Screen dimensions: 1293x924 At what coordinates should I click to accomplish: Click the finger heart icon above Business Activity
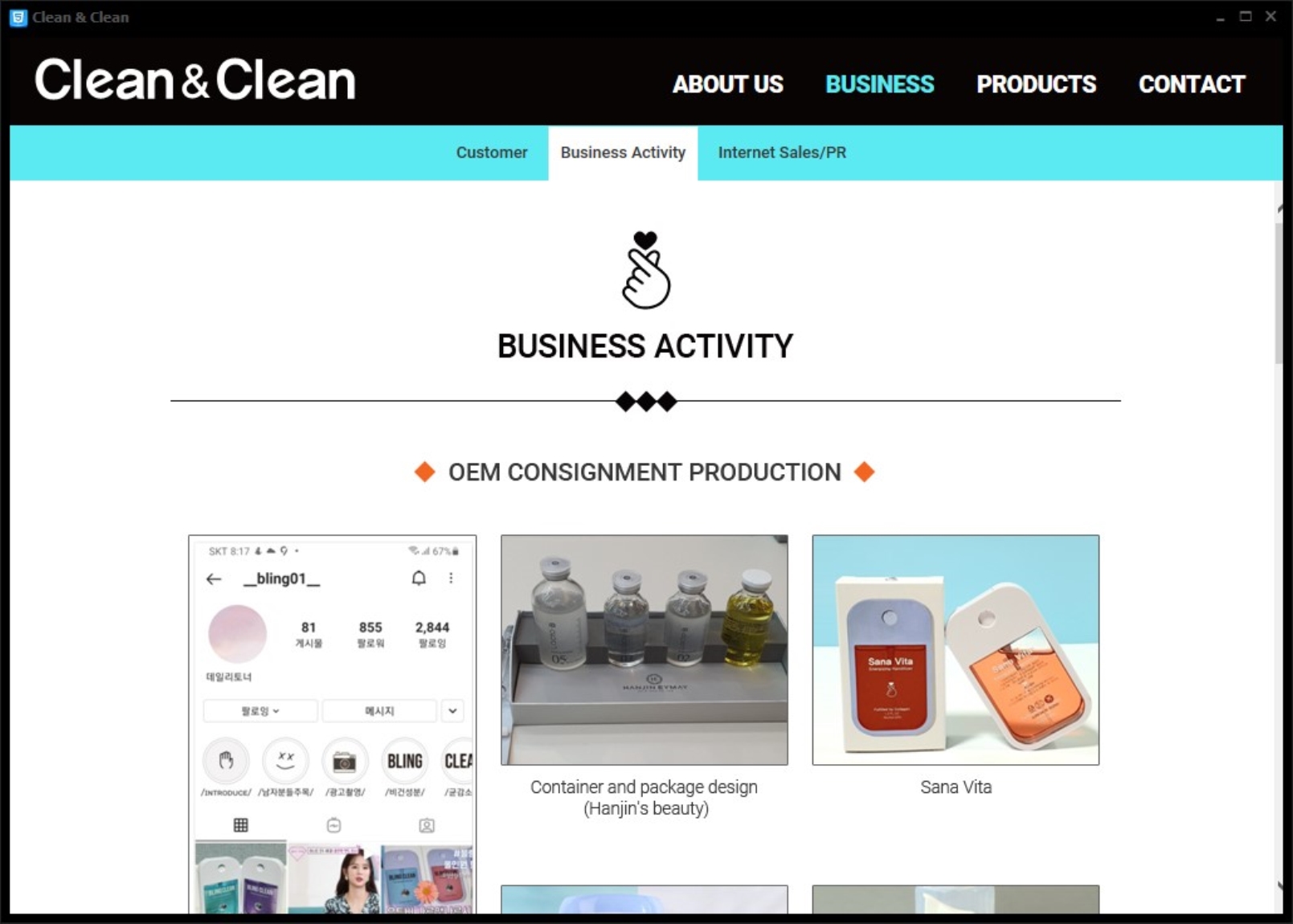[x=646, y=270]
